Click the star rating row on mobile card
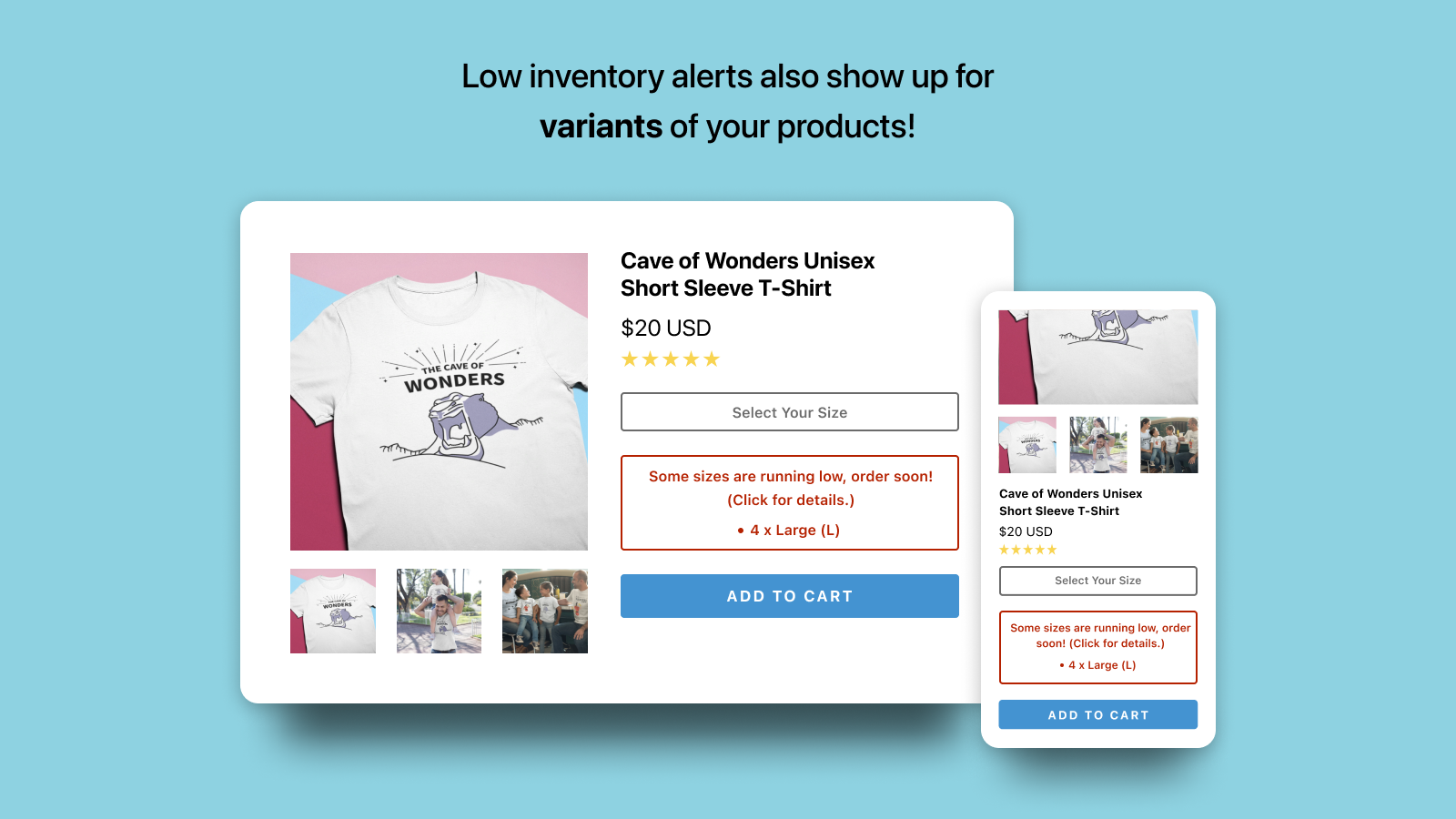 [x=1028, y=550]
